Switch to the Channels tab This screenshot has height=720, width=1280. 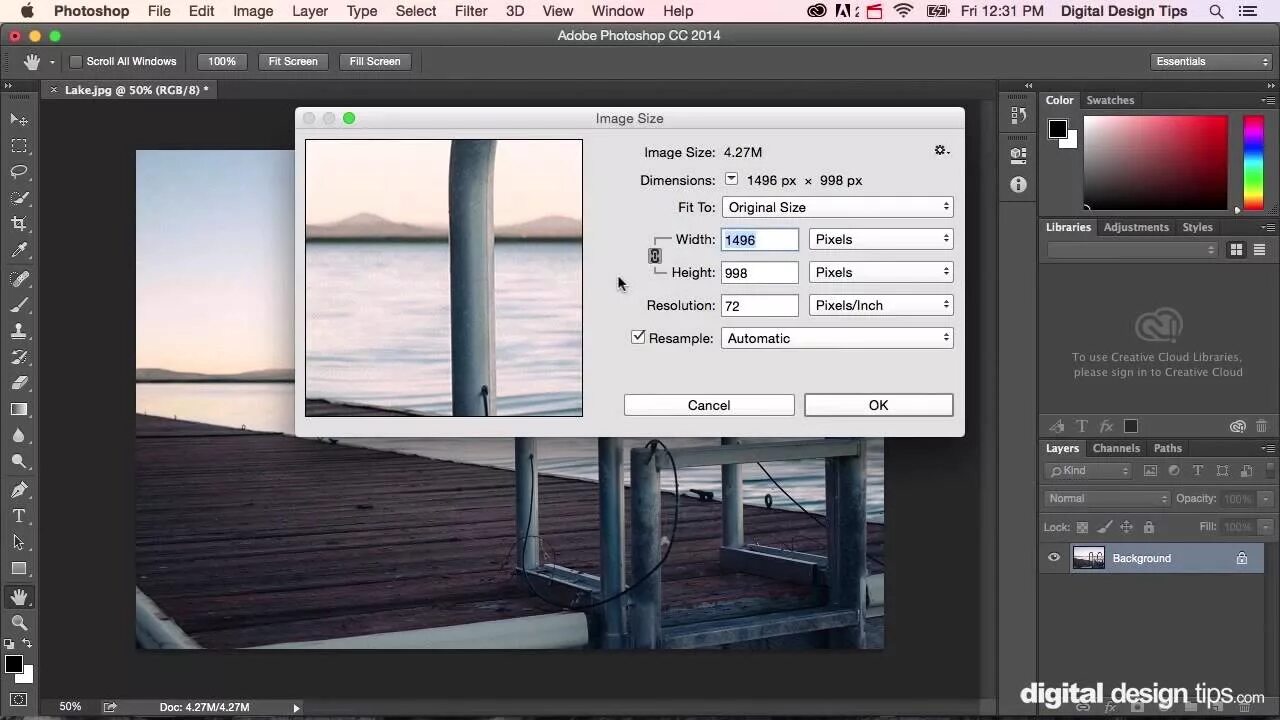pyautogui.click(x=1116, y=448)
